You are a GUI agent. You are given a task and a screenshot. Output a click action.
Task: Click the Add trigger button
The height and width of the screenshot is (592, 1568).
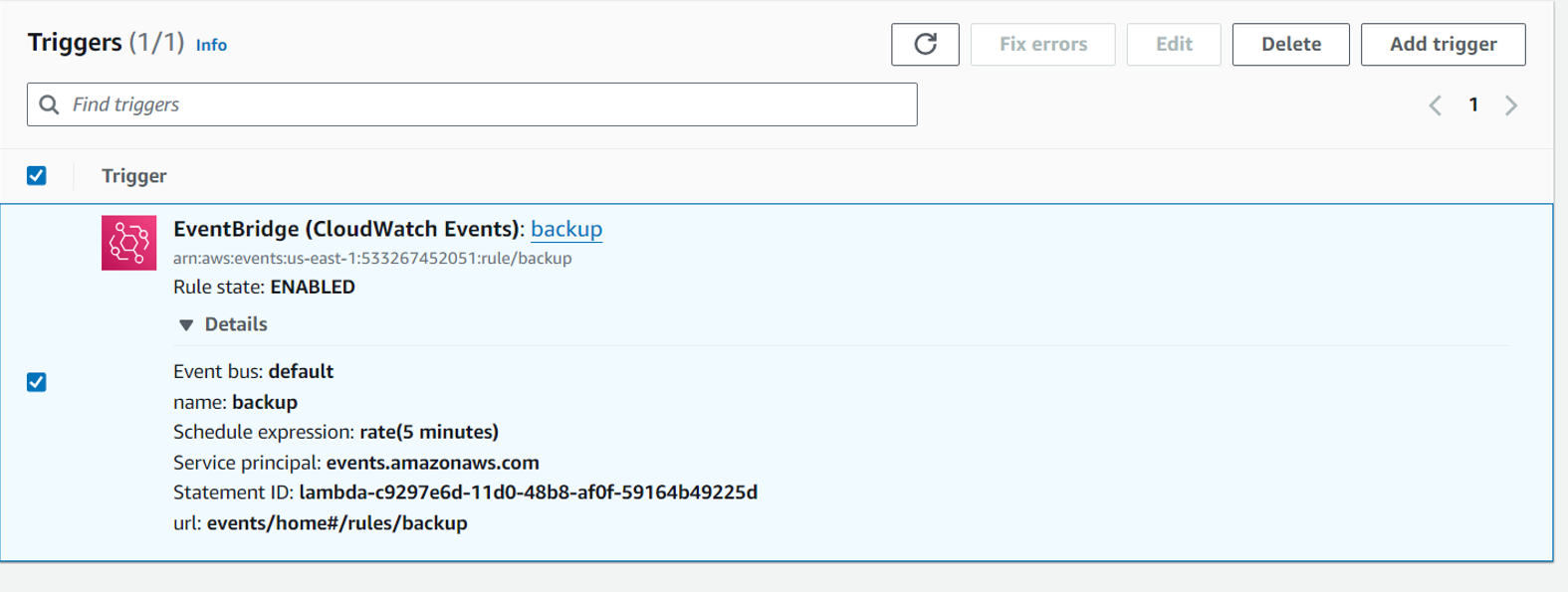[x=1443, y=45]
